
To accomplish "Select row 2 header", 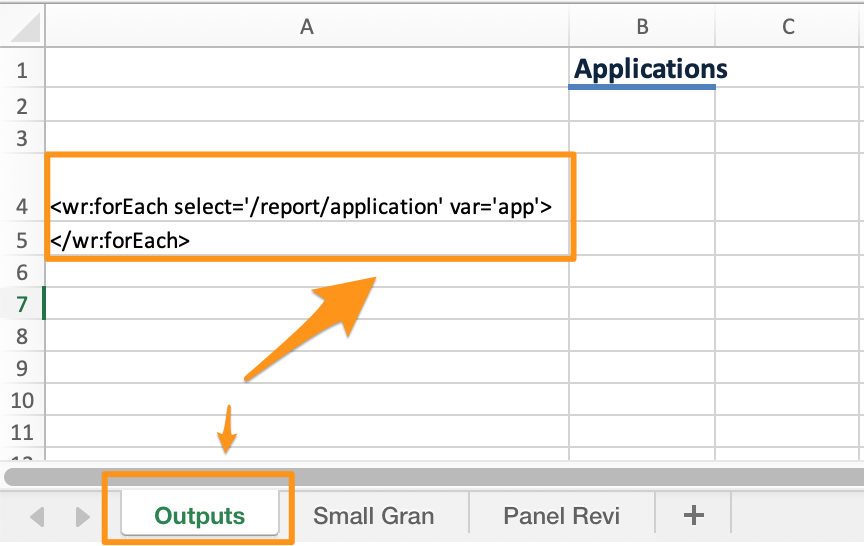I will coord(22,105).
